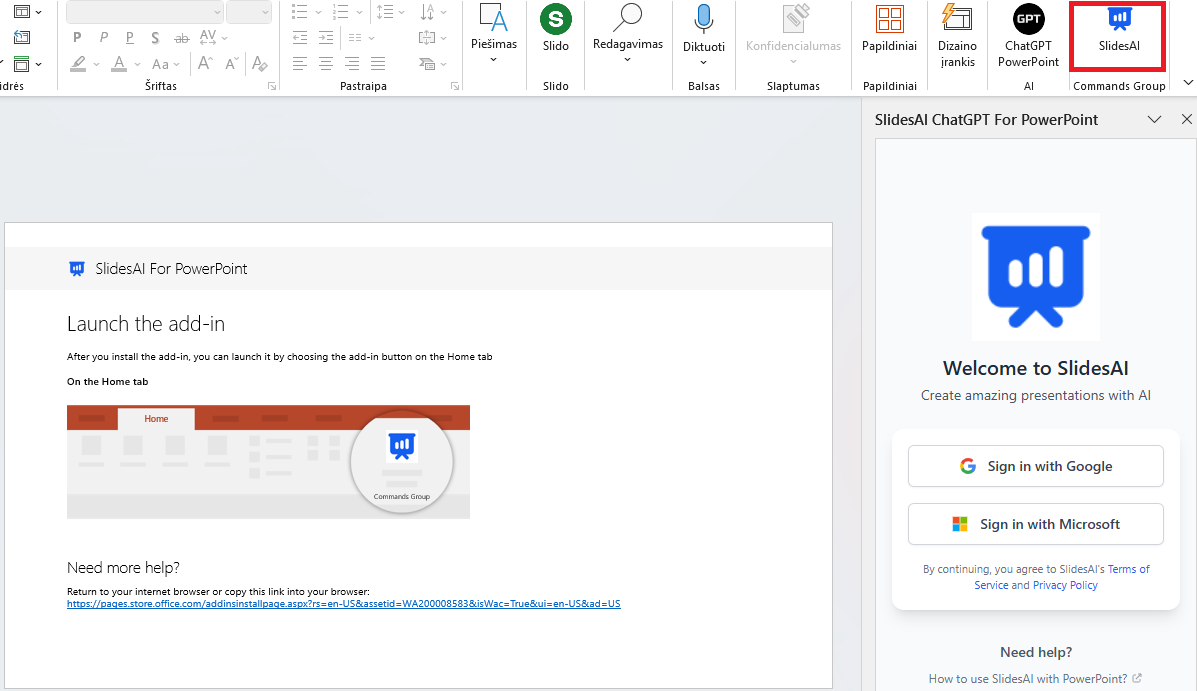
Task: Toggle bold formatting (P) button
Action: (x=77, y=38)
